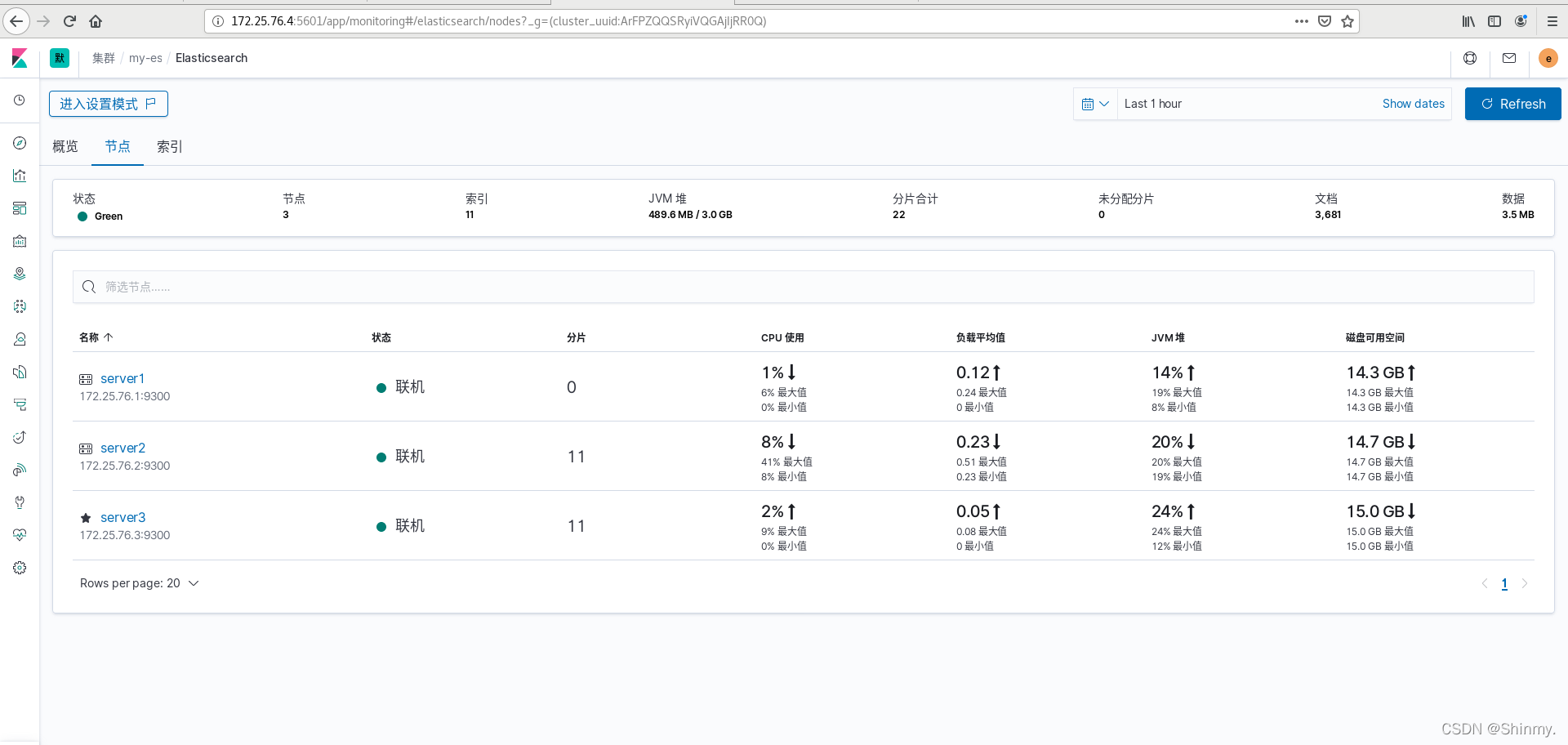The width and height of the screenshot is (1568, 745).
Task: Sort by JVM 堆 column header
Action: 1168,337
